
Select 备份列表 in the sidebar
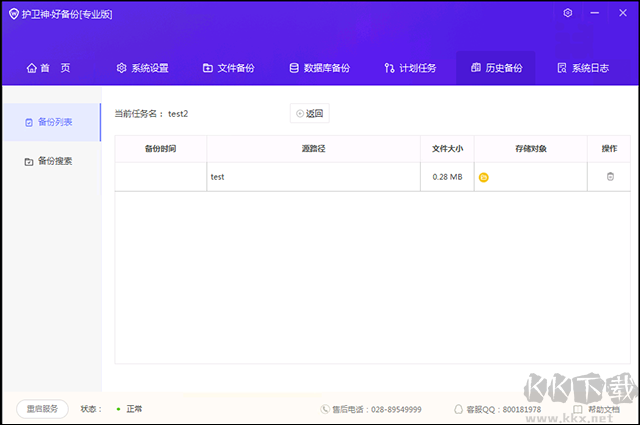pos(52,122)
